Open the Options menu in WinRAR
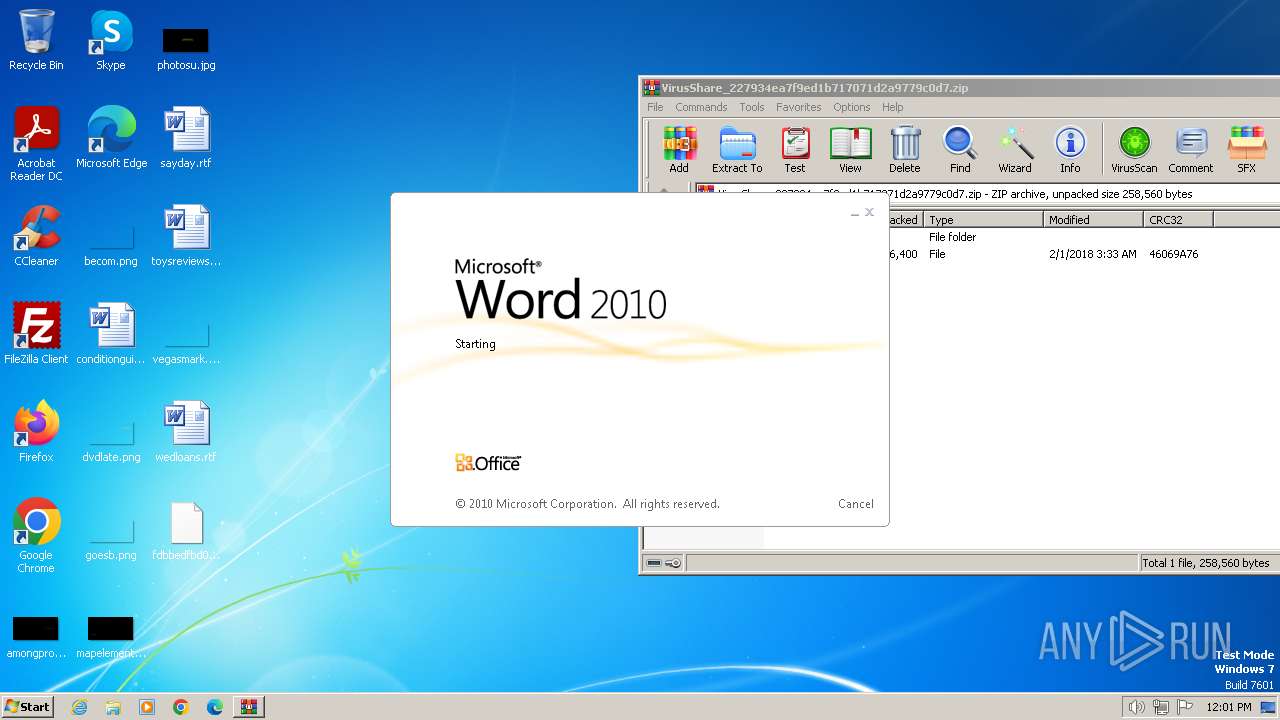The width and height of the screenshot is (1280, 720). pyautogui.click(x=852, y=107)
